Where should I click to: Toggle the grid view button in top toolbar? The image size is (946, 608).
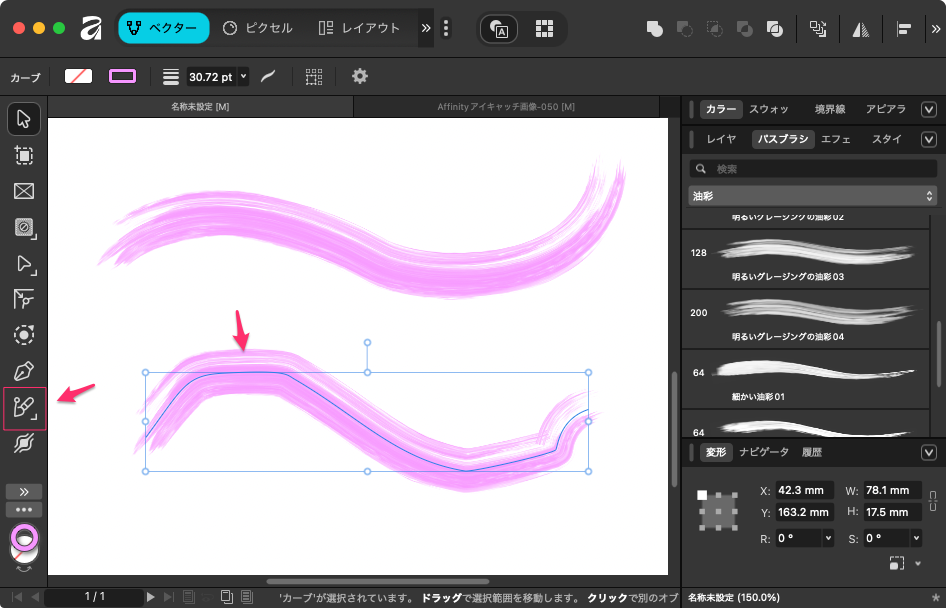click(x=544, y=29)
